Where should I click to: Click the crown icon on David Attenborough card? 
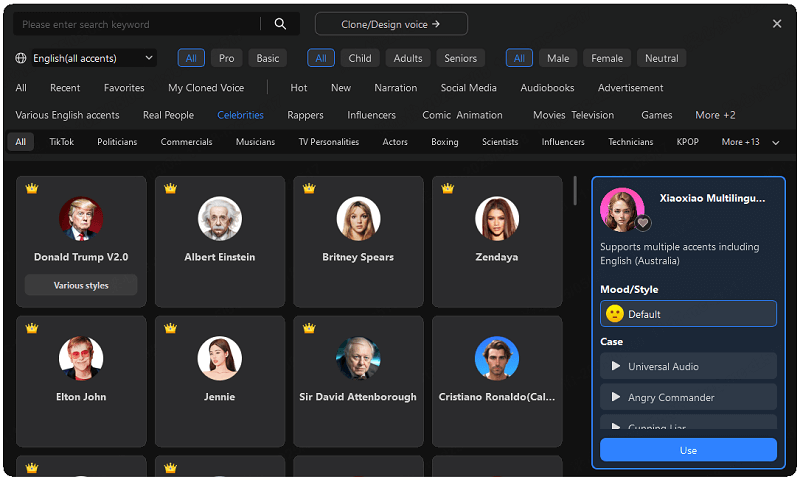pos(309,328)
